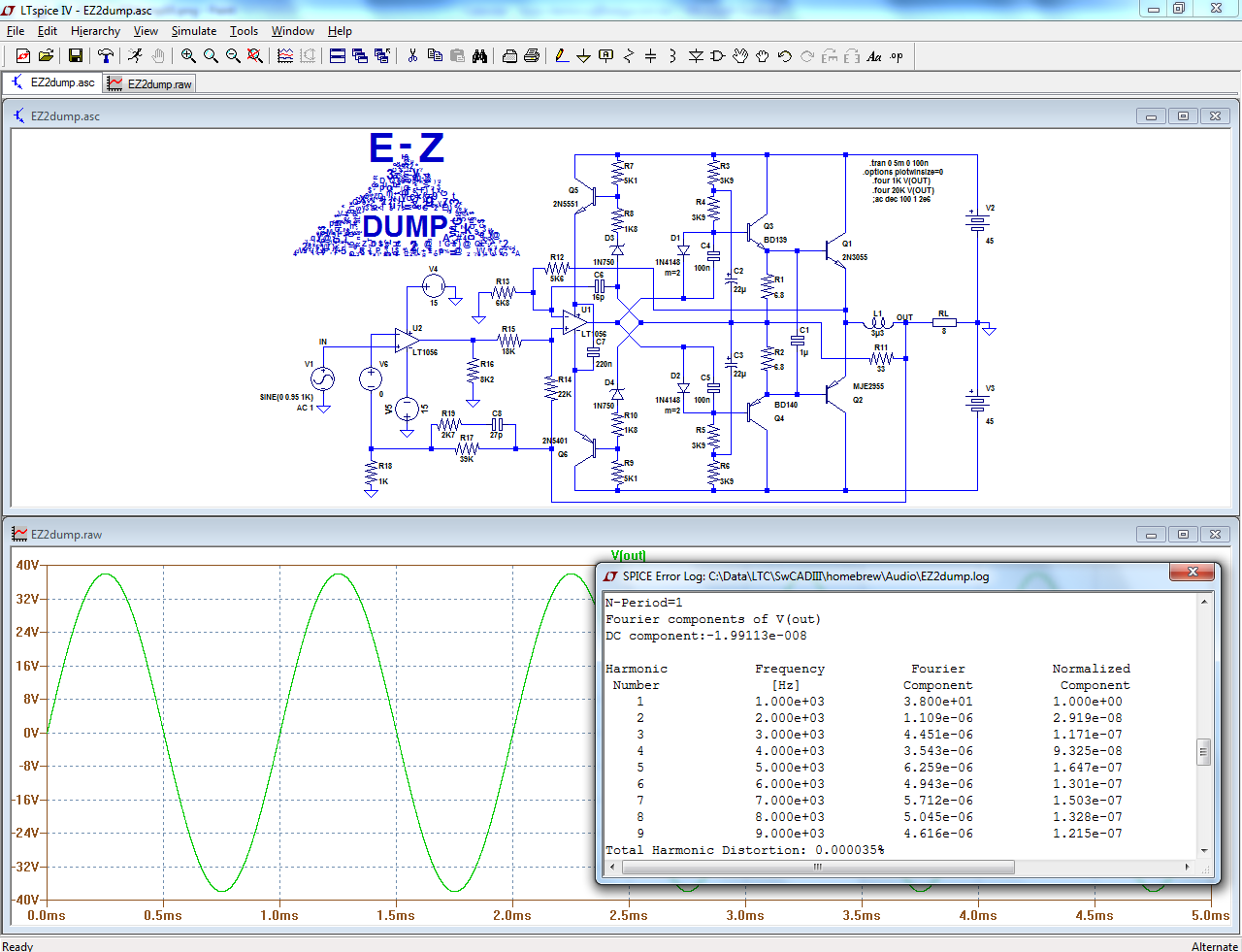Click the V1 sine source symbol
Viewport: 1242px width, 952px height.
pos(322,379)
